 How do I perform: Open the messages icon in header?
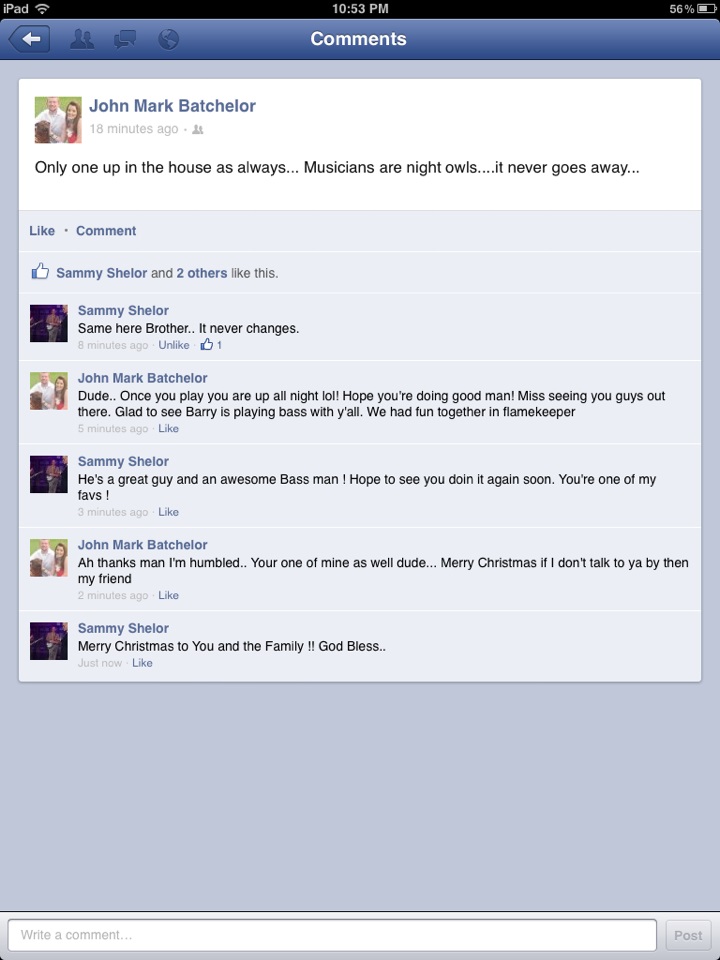(125, 39)
